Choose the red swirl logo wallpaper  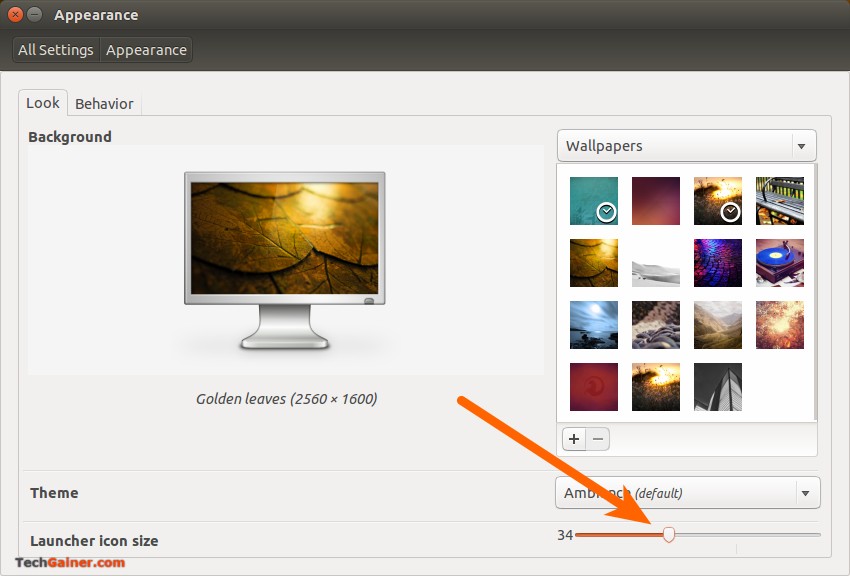pyautogui.click(x=594, y=387)
